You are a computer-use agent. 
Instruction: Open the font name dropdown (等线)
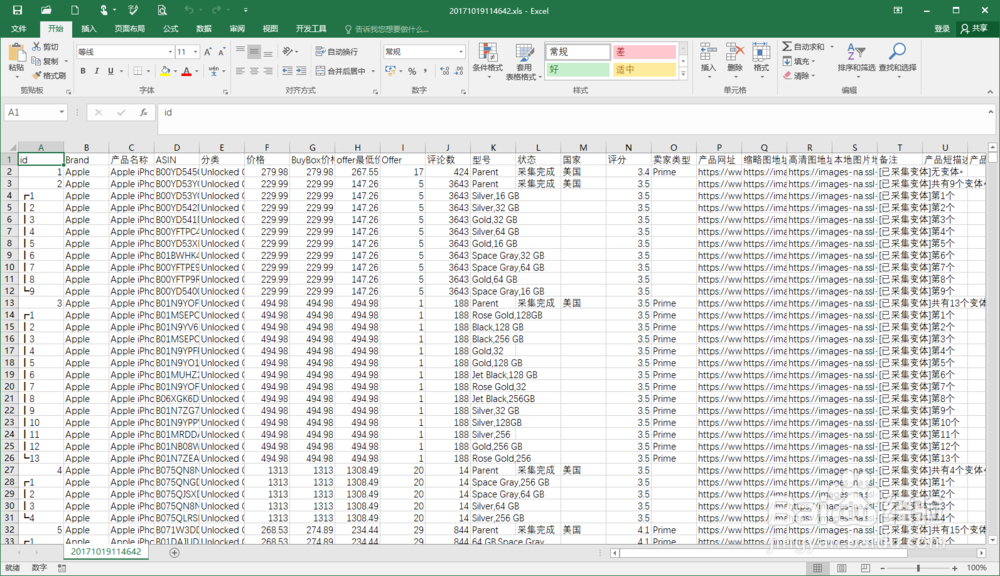(x=170, y=52)
